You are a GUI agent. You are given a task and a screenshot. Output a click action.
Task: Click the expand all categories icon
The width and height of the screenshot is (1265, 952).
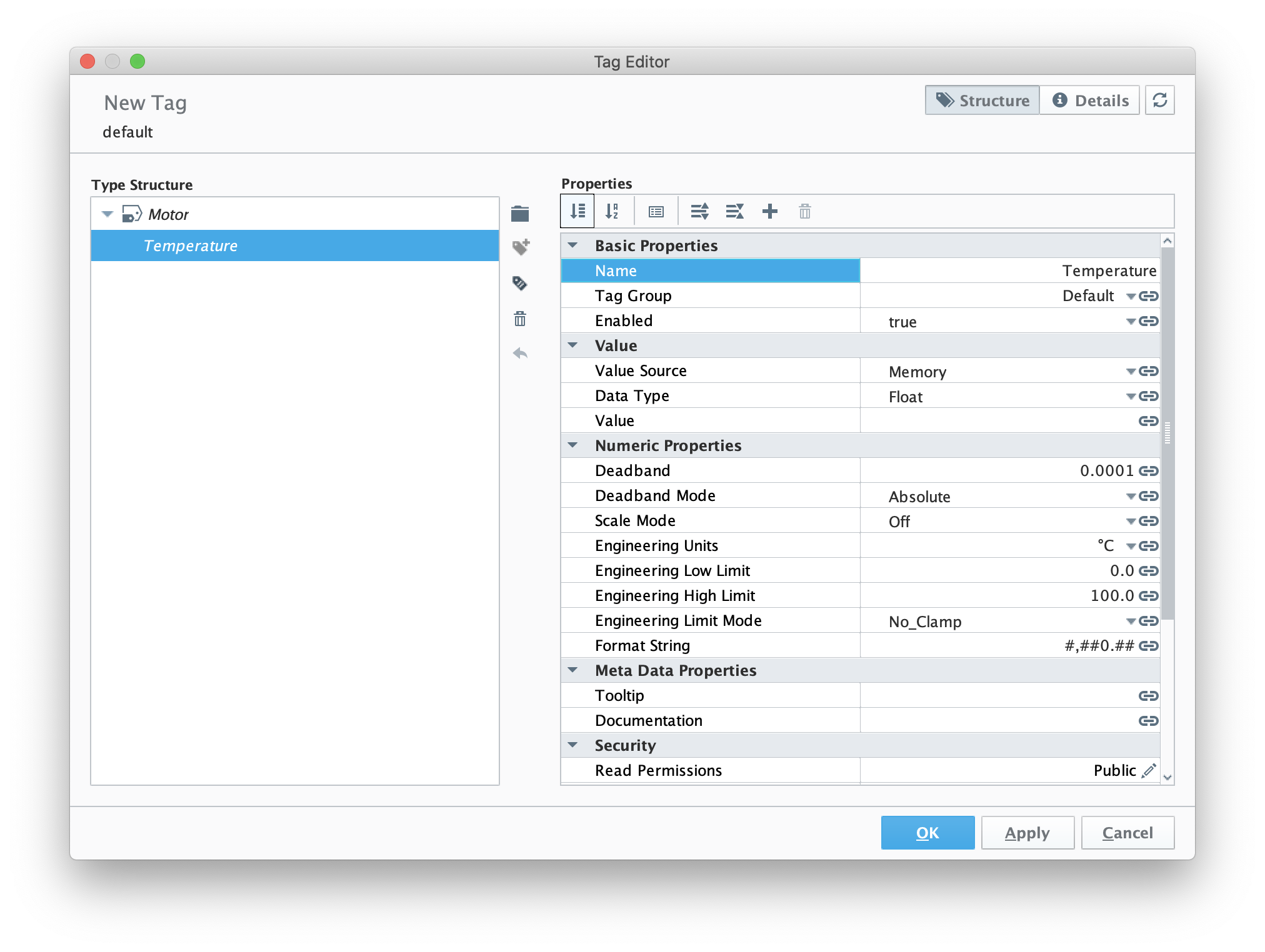tap(699, 211)
